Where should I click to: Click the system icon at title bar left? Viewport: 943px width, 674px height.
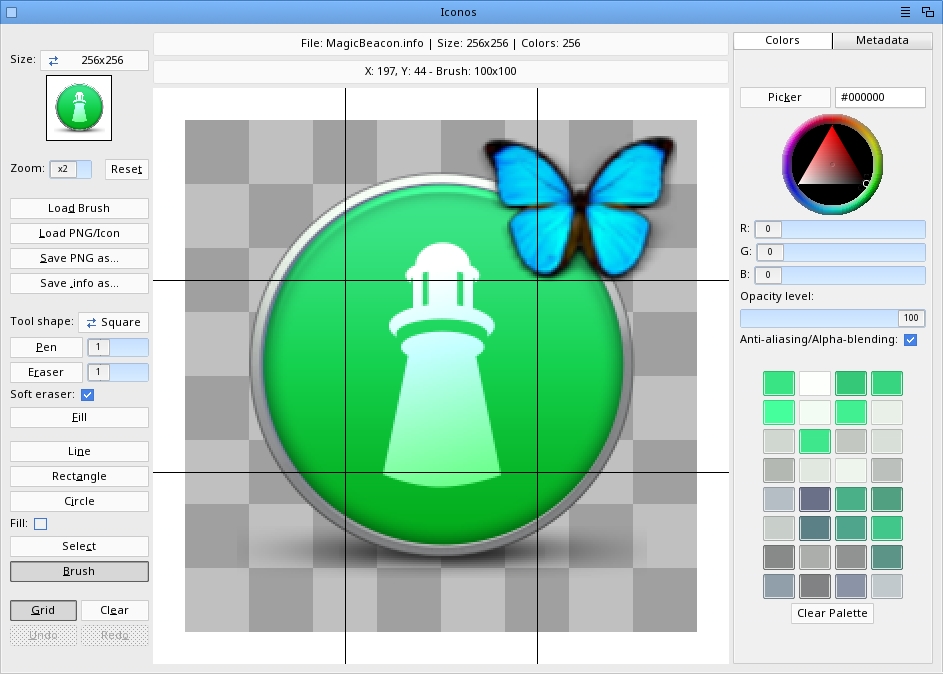12,12
